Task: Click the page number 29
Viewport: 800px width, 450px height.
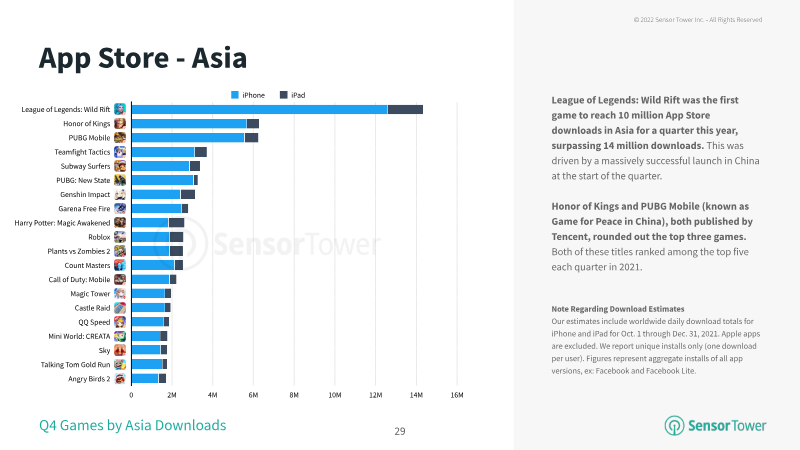Action: pyautogui.click(x=400, y=431)
